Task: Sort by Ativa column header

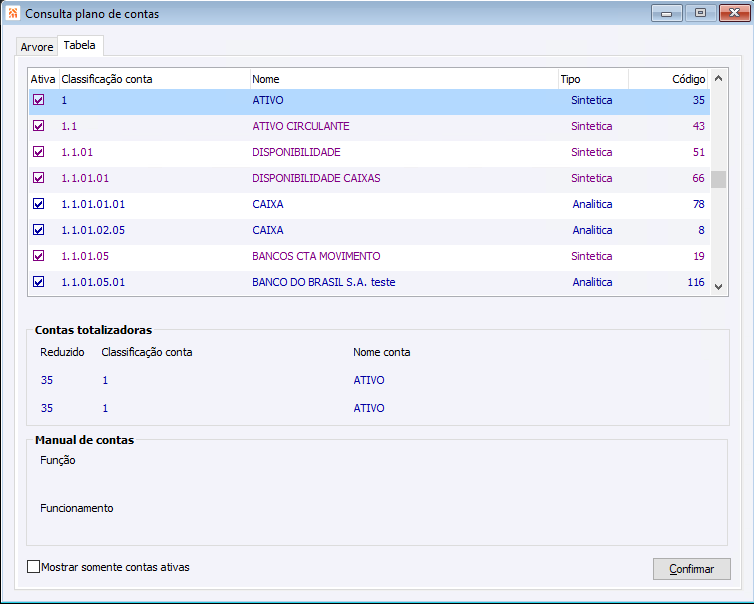Action: [x=43, y=79]
